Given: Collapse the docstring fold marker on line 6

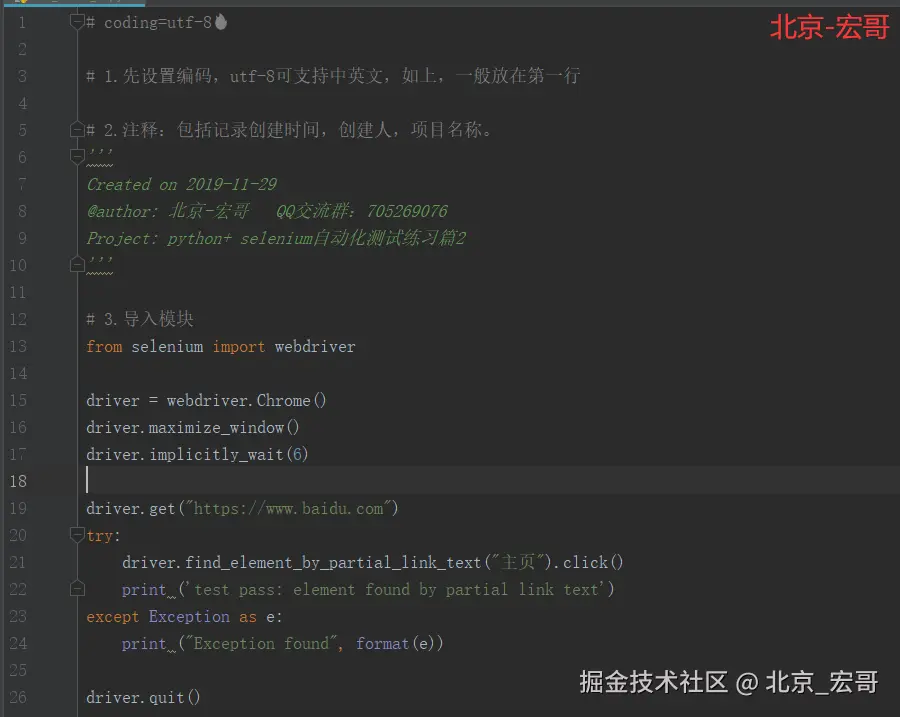Looking at the screenshot, I should pos(77,156).
